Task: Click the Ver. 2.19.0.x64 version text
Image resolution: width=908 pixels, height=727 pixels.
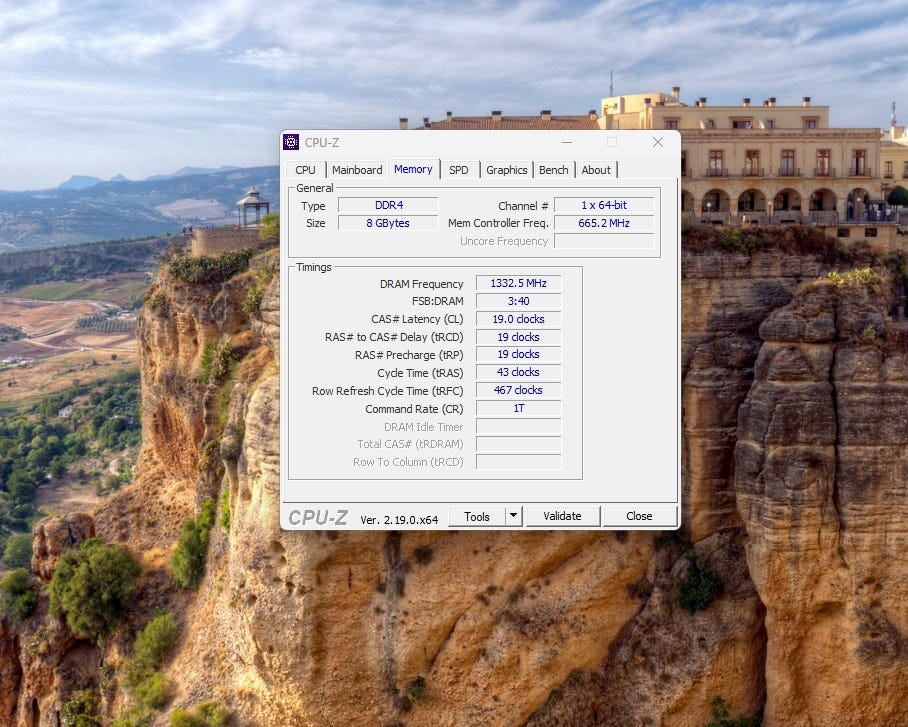Action: tap(399, 520)
